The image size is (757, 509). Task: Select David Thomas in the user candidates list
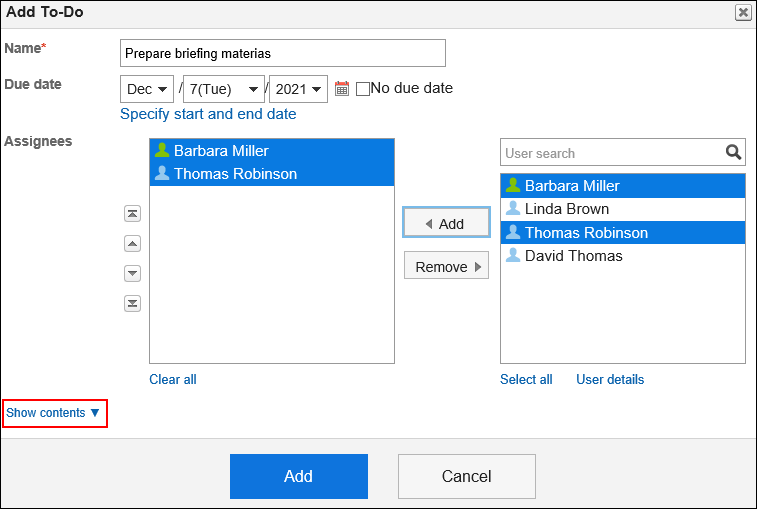623,255
